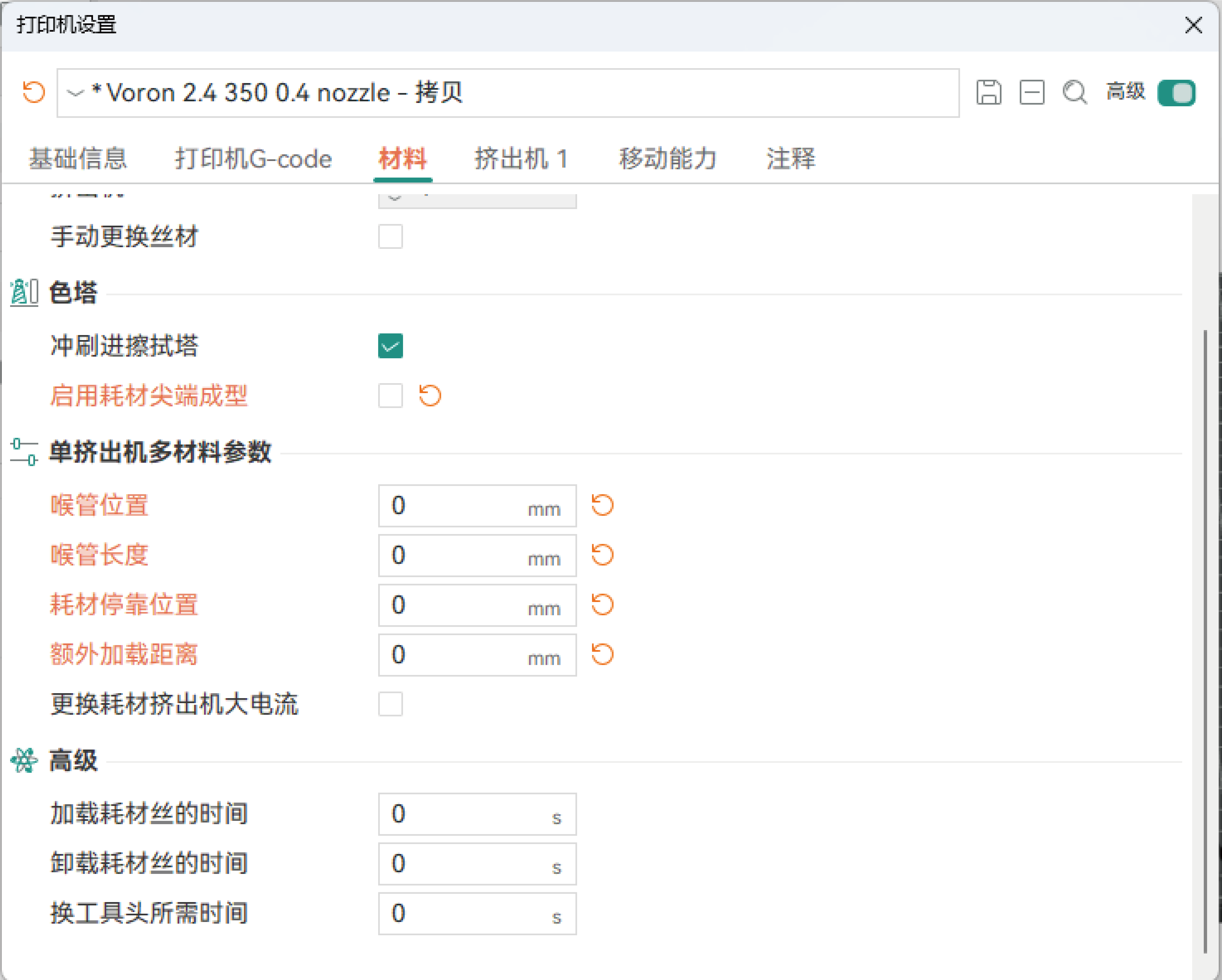Uncheck the 冲刷进擦拭塔 checkbox
This screenshot has width=1222, height=980.
pyautogui.click(x=391, y=346)
